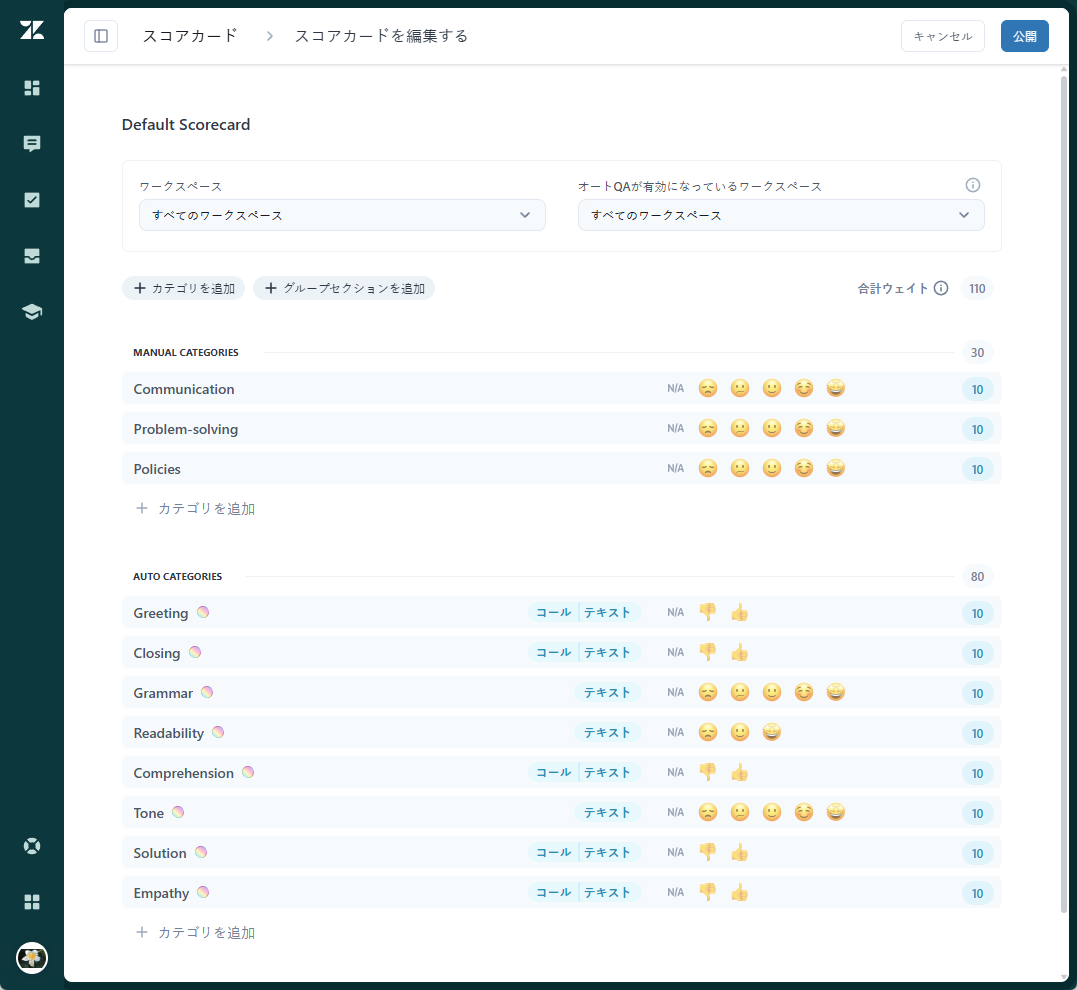Open the inbox tray sidebar icon

pyautogui.click(x=32, y=256)
